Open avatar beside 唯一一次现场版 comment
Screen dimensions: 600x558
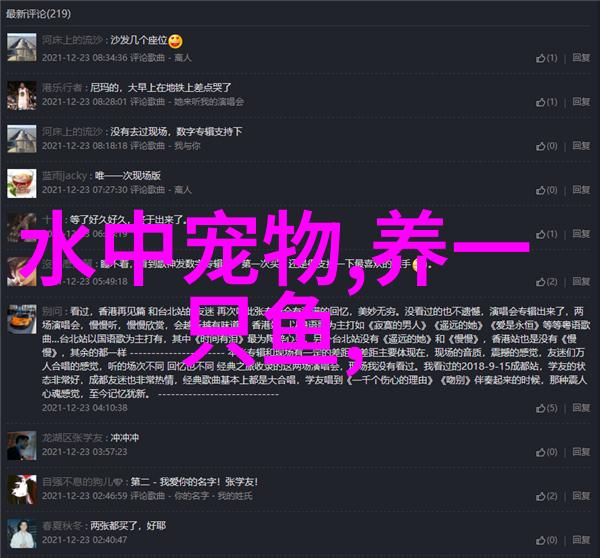[x=22, y=183]
